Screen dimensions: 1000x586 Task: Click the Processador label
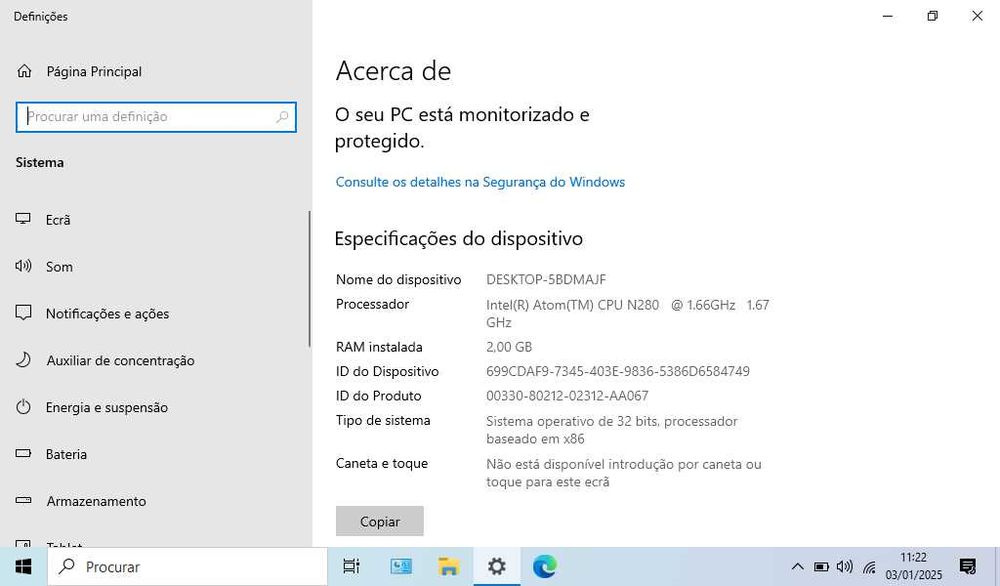point(372,304)
